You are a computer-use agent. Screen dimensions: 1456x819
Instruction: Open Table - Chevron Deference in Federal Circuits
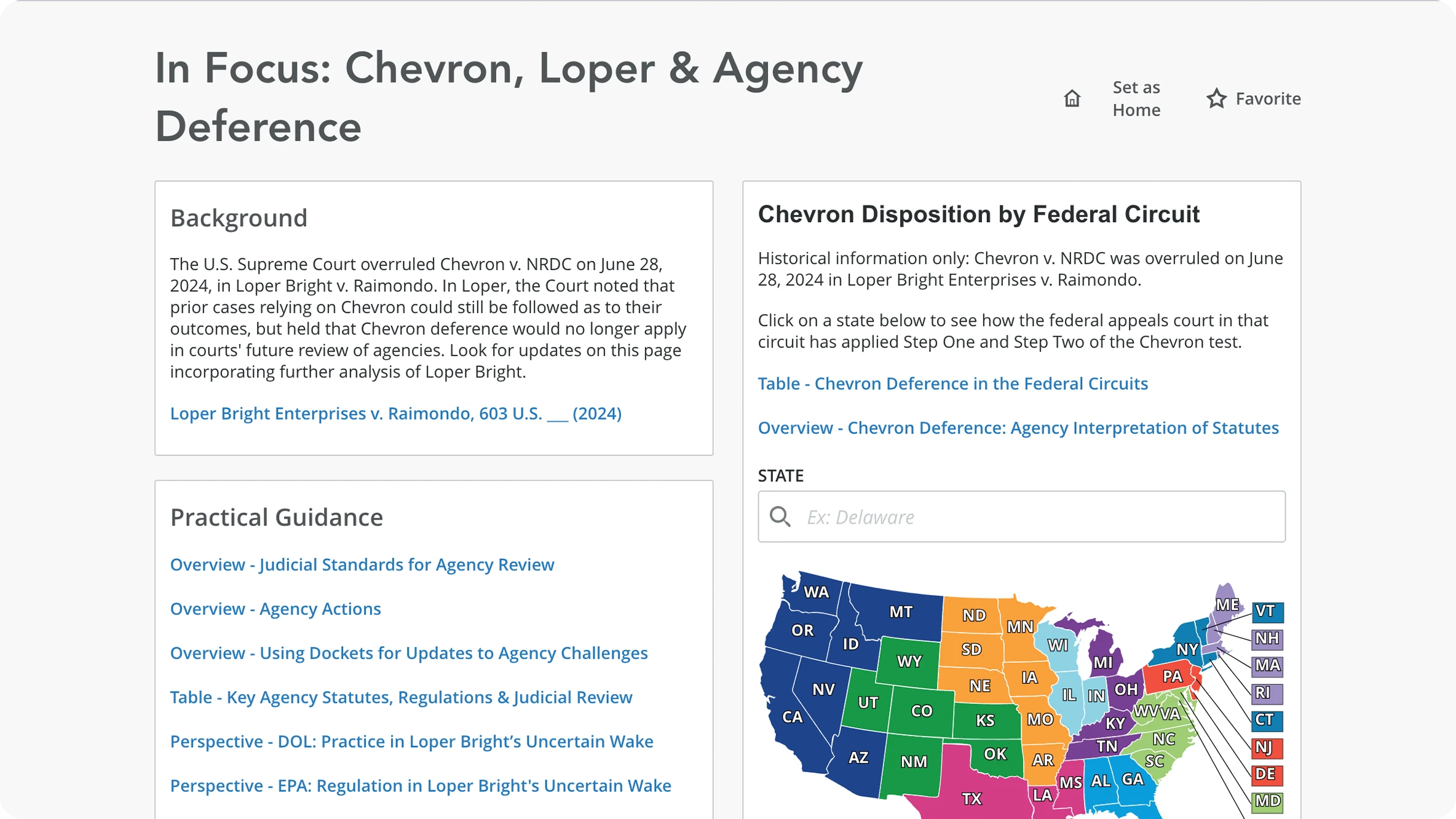pyautogui.click(x=952, y=384)
